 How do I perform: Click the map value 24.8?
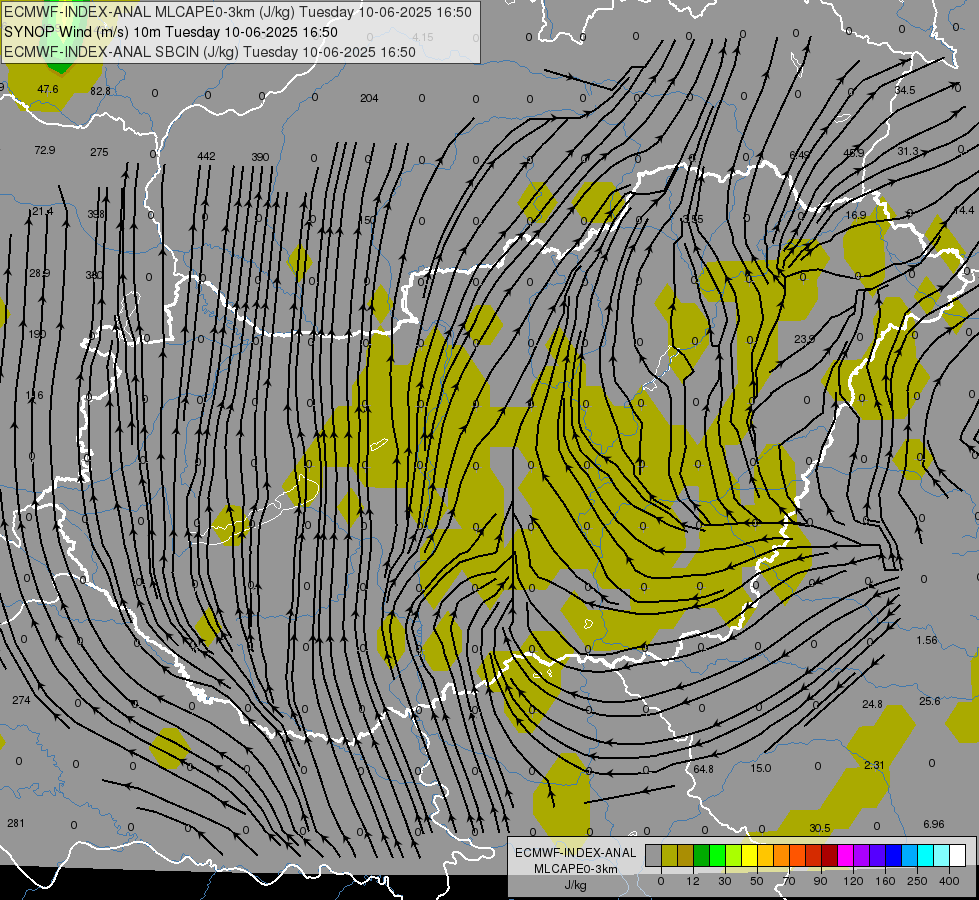pos(872,704)
